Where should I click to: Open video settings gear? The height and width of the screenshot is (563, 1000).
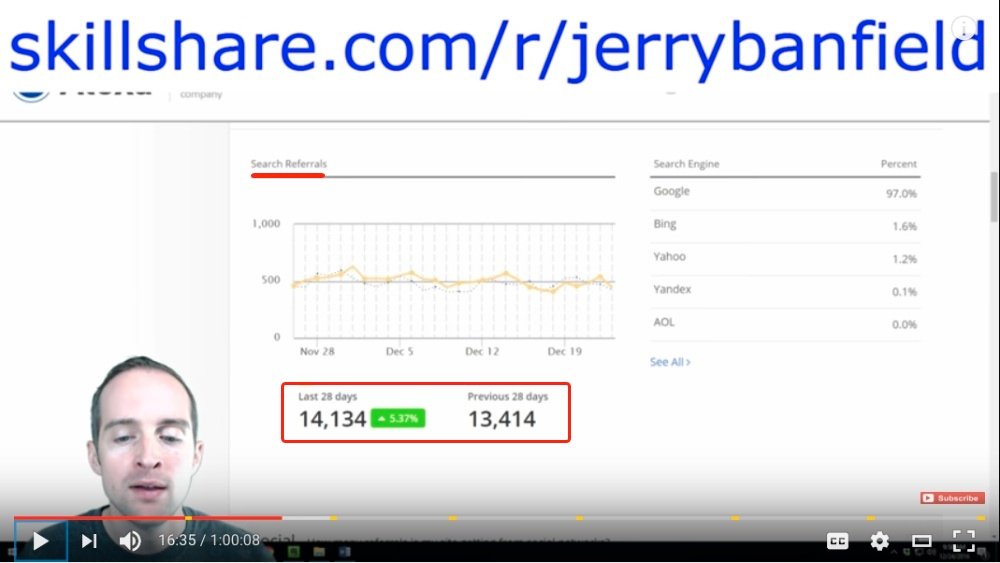[x=879, y=541]
